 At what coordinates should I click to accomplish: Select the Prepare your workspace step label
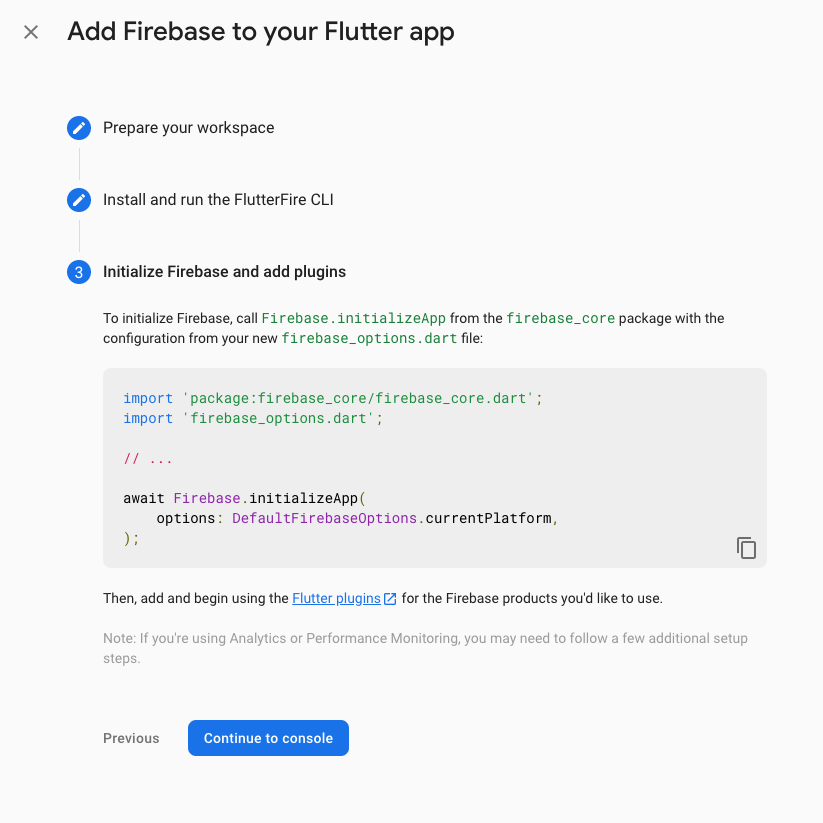pyautogui.click(x=188, y=127)
